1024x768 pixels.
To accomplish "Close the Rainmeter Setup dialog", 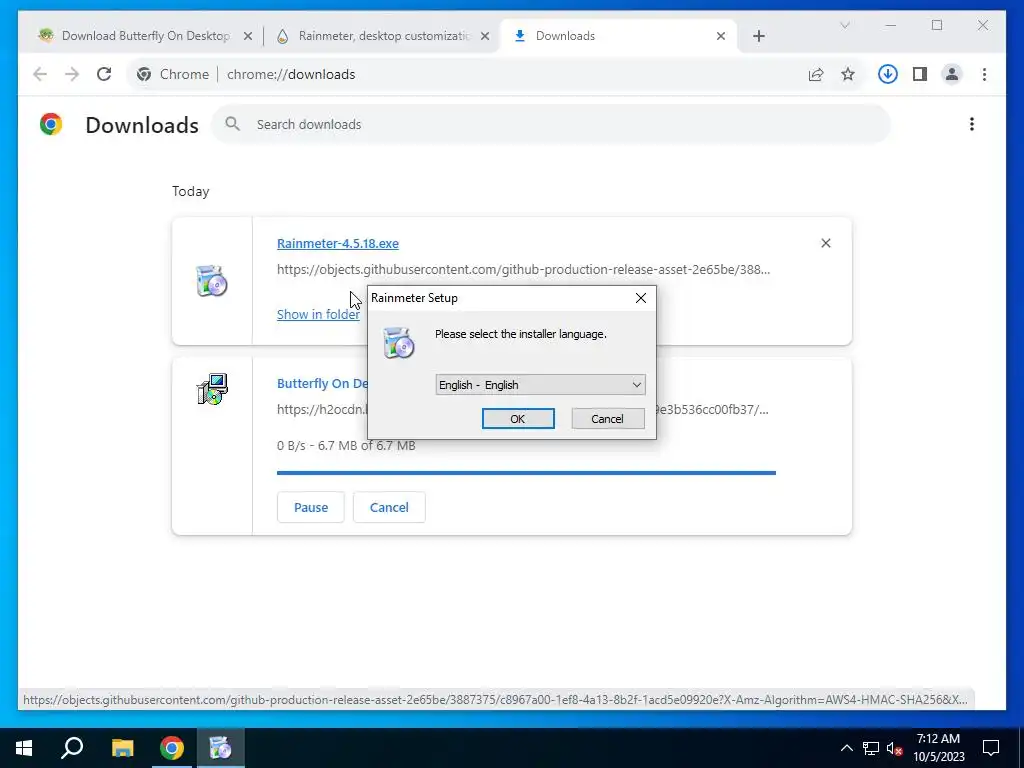I will [x=641, y=298].
